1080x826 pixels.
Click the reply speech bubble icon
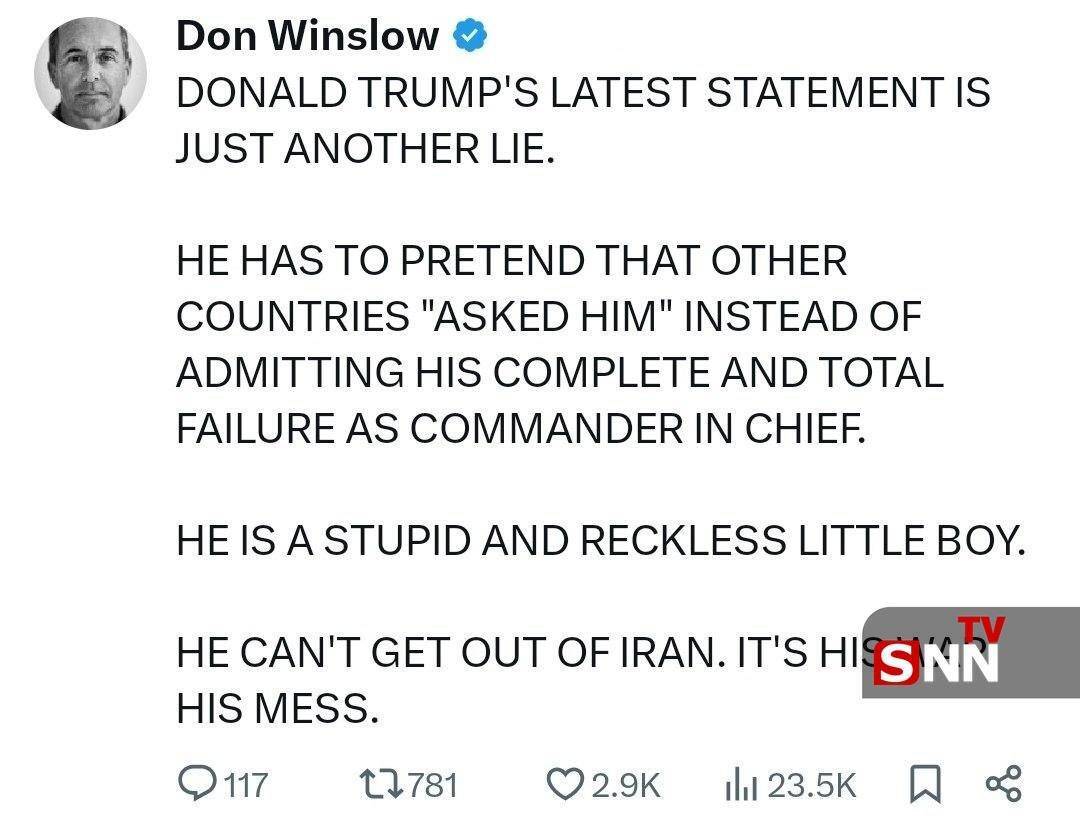196,784
